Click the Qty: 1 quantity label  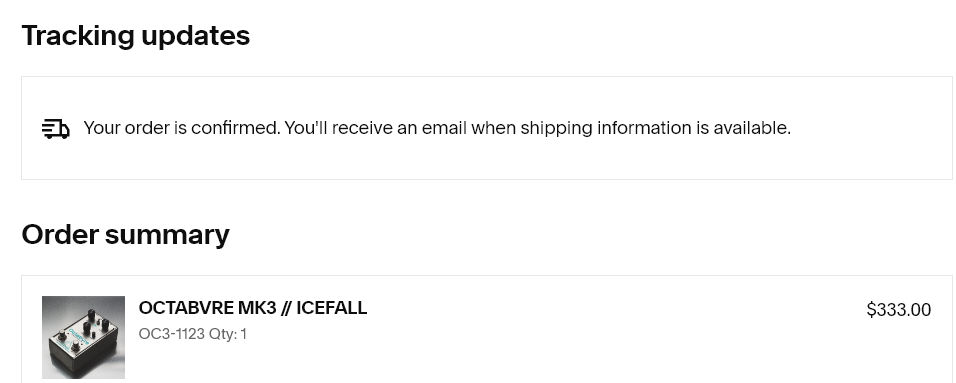pos(227,334)
